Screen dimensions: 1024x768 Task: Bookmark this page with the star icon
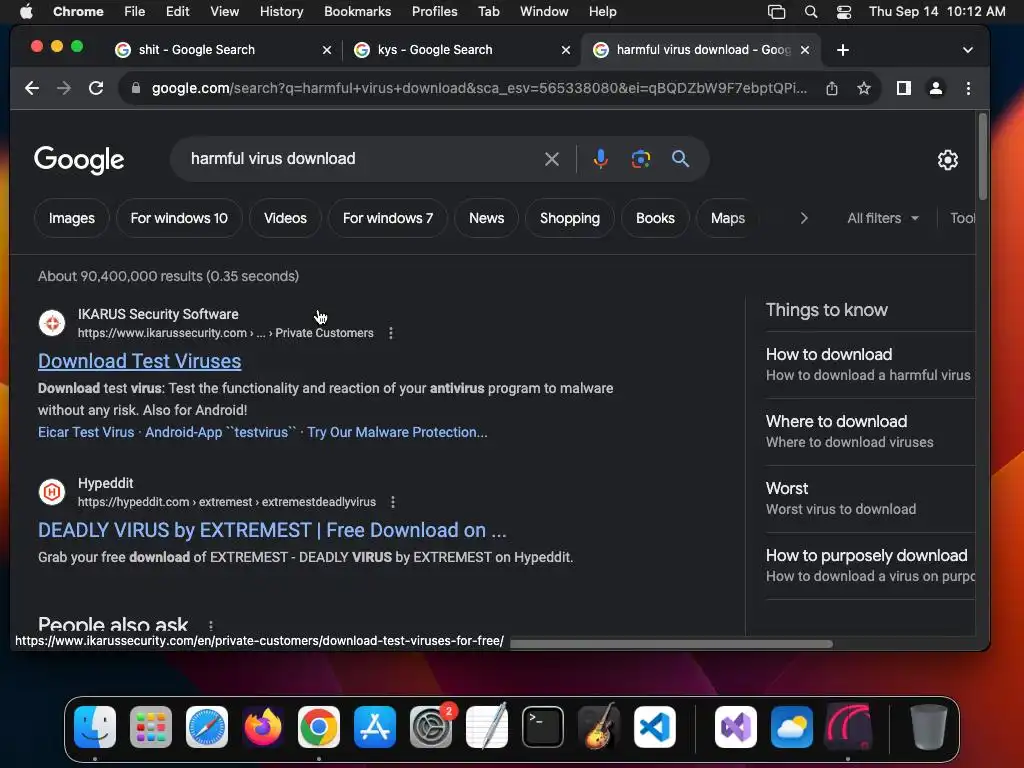tap(863, 88)
